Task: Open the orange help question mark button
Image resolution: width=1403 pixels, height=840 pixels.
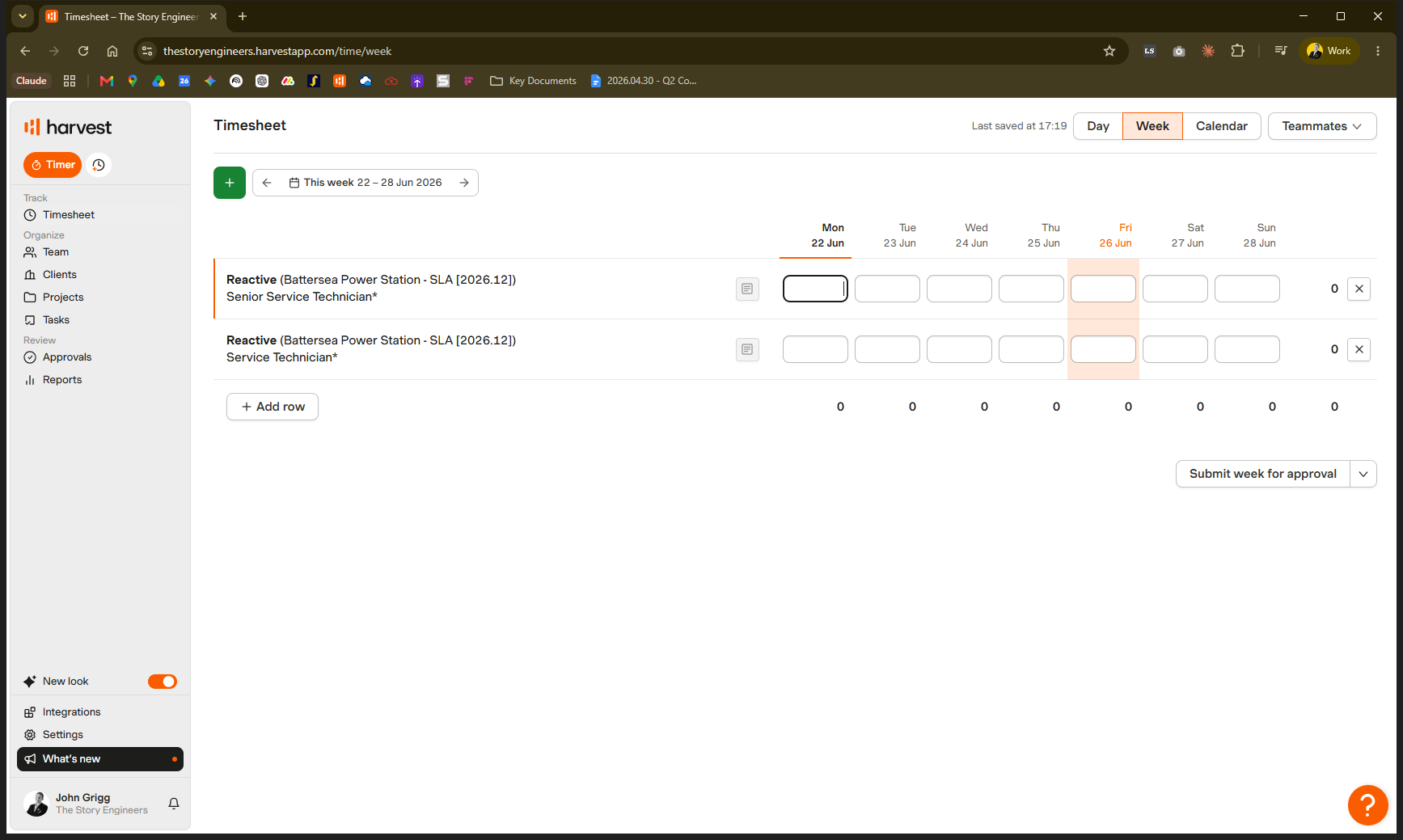Action: (1367, 805)
